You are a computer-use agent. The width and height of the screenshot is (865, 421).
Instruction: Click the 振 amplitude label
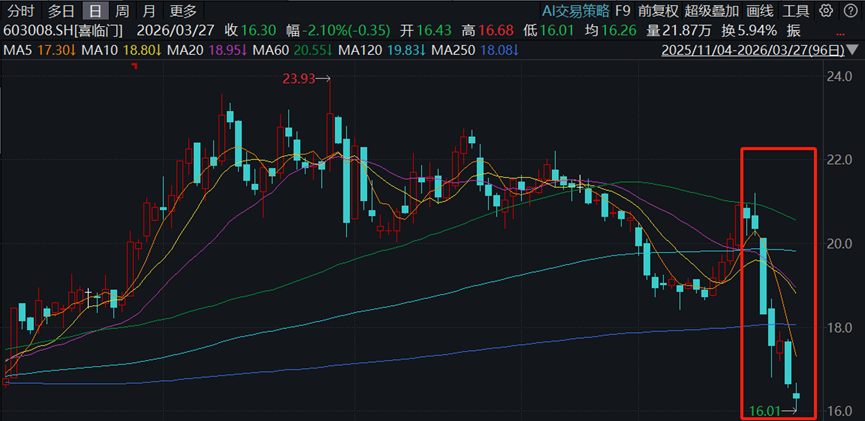point(795,30)
